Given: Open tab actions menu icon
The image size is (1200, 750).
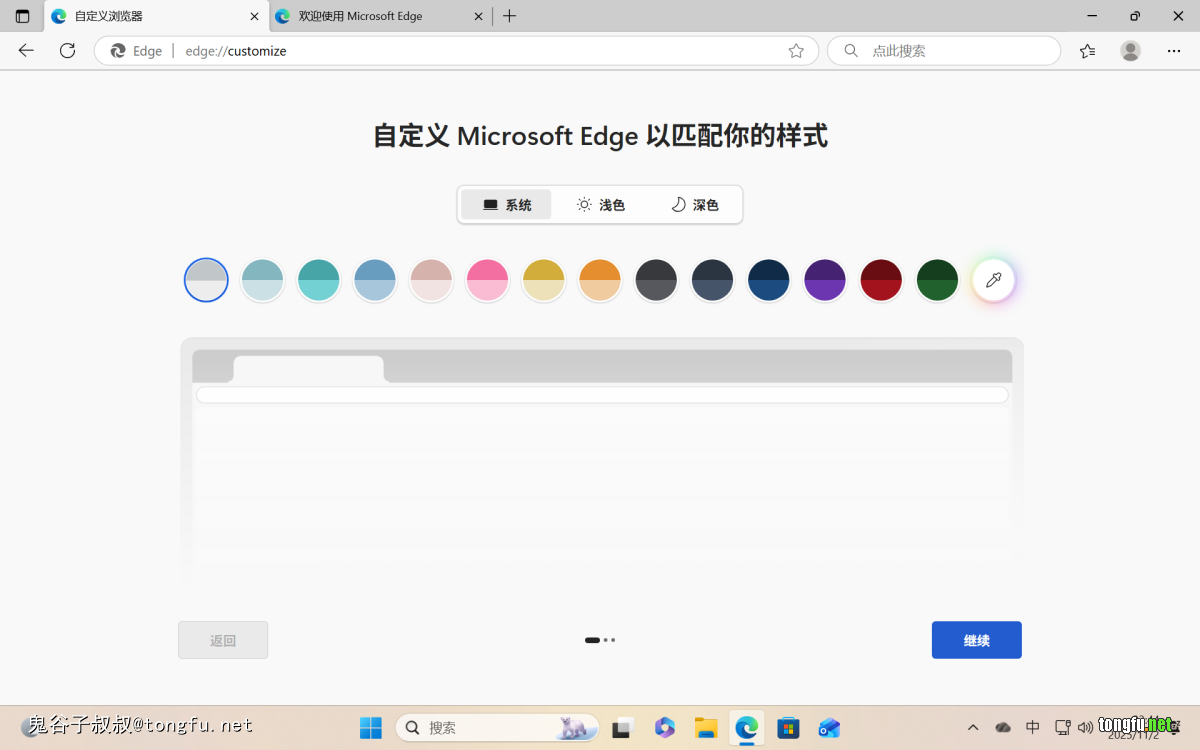Looking at the screenshot, I should pyautogui.click(x=22, y=16).
